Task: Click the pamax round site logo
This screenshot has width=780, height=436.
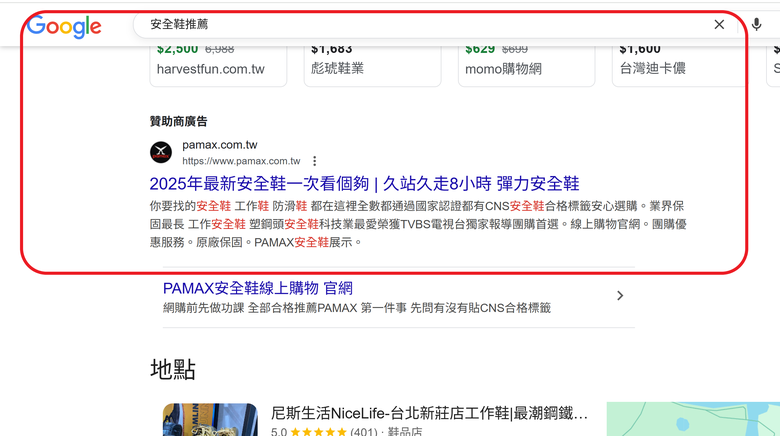Action: [x=161, y=152]
